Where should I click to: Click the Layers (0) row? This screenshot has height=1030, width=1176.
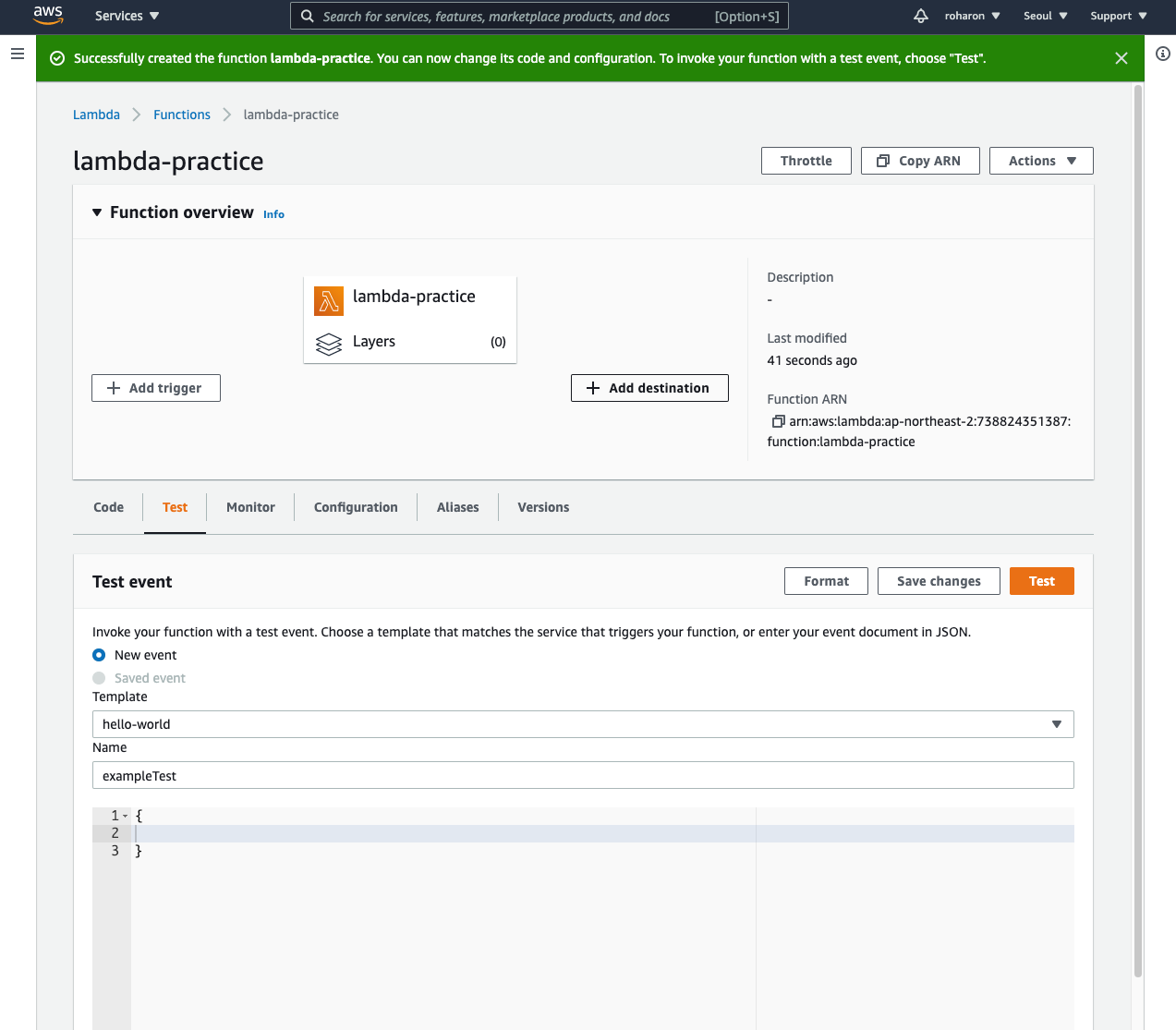pos(410,342)
